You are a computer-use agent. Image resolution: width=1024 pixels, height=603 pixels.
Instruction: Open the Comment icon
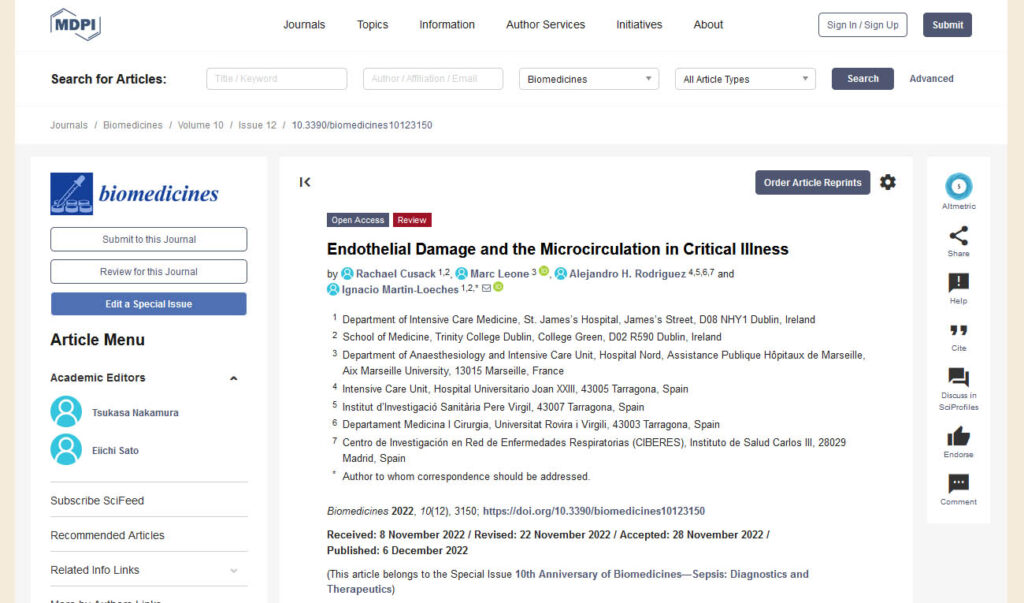tap(958, 484)
